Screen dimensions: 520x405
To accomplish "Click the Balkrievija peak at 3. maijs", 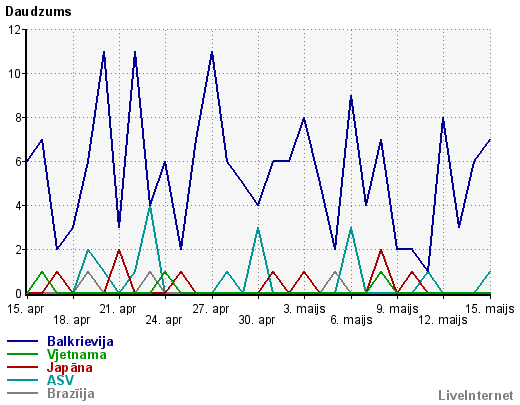I will 304,118.
